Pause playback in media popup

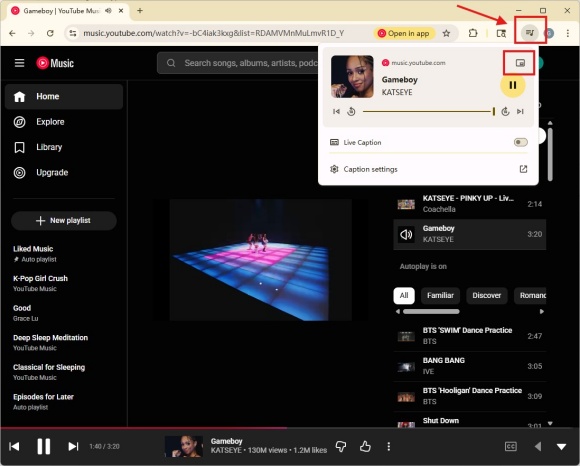513,85
